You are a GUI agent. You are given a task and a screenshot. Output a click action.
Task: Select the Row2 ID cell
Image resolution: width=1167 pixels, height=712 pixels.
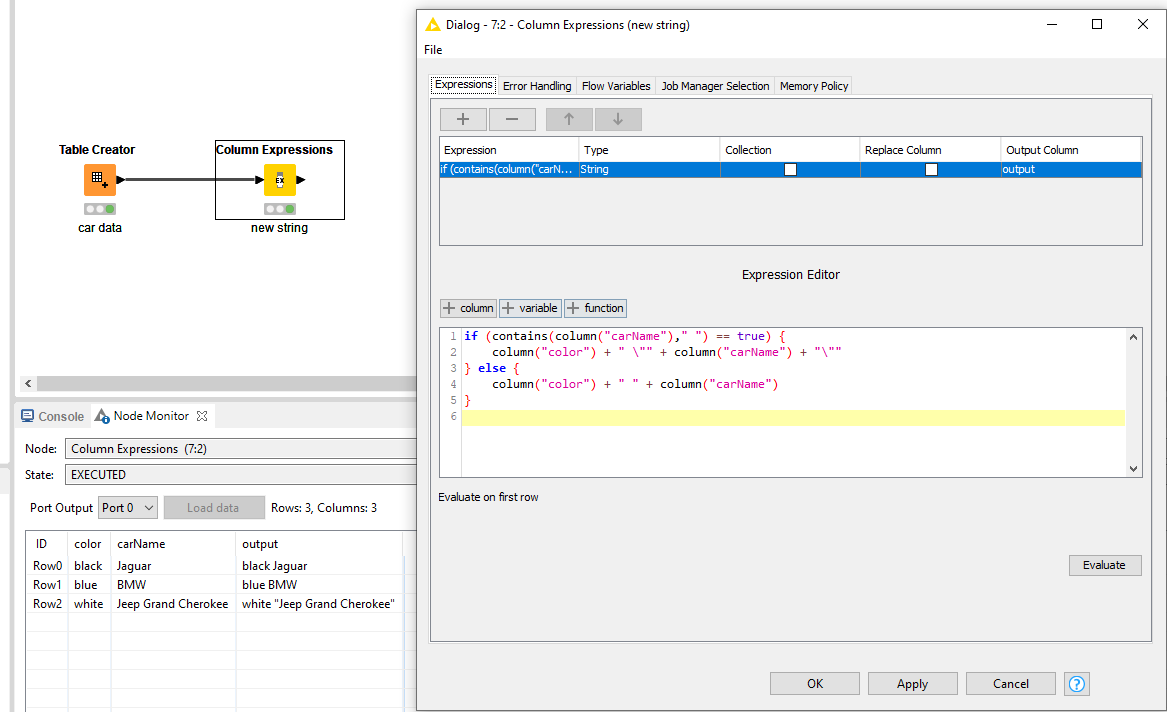click(48, 604)
